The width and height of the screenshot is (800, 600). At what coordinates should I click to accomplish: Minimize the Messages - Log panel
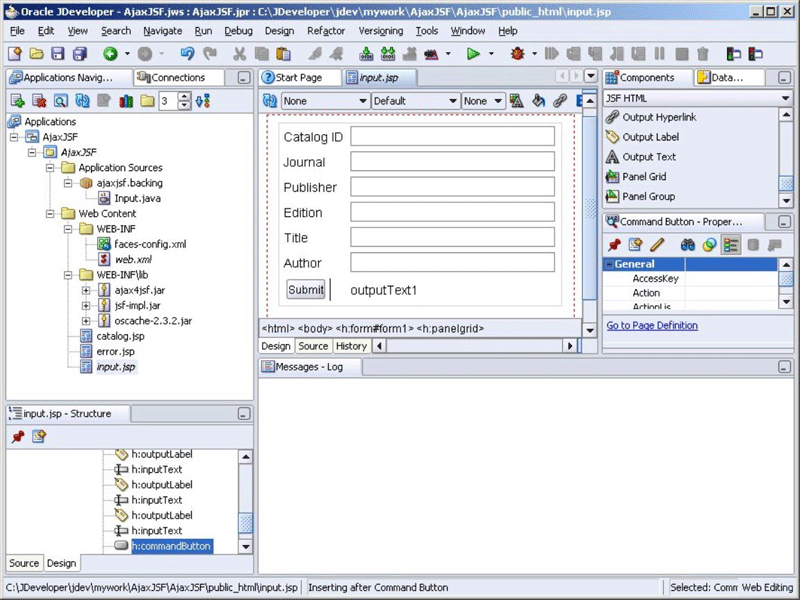pos(784,367)
